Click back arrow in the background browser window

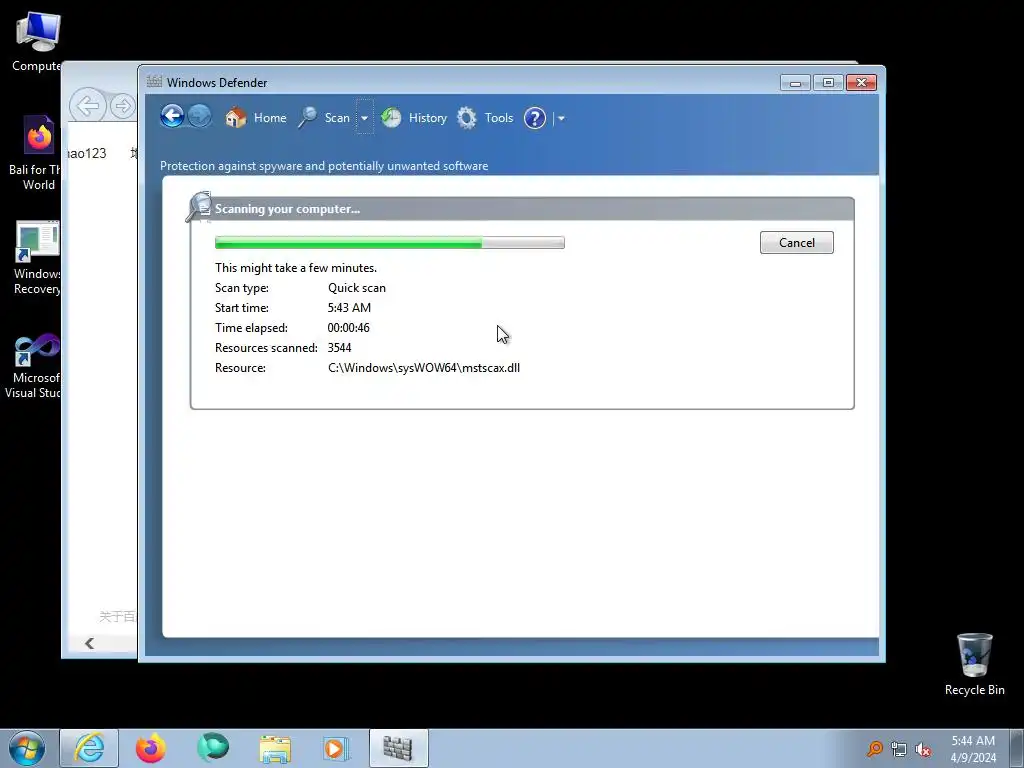coord(88,105)
